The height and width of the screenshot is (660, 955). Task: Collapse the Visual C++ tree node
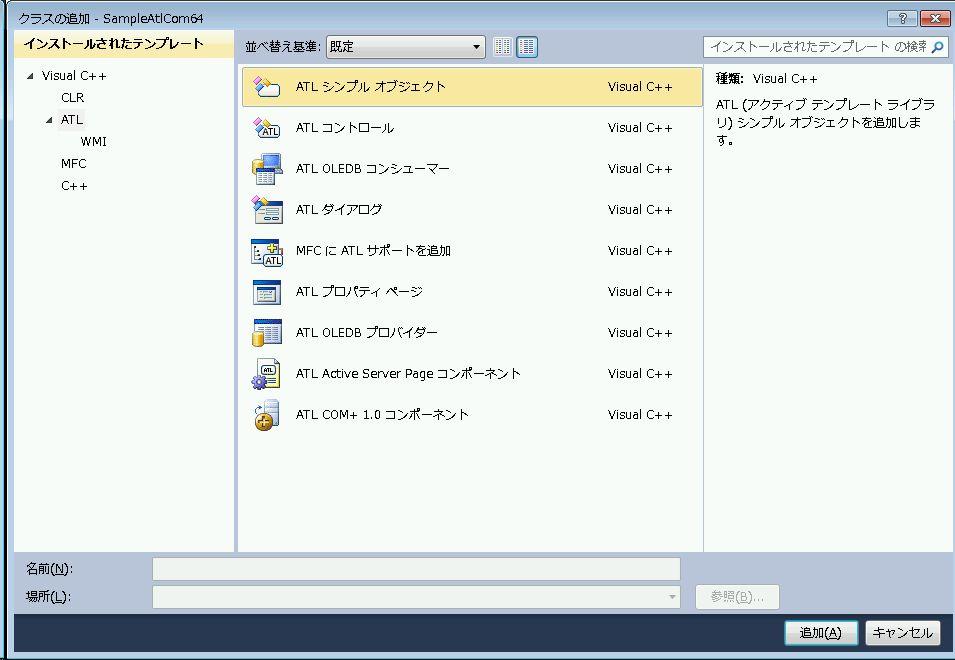click(30, 76)
